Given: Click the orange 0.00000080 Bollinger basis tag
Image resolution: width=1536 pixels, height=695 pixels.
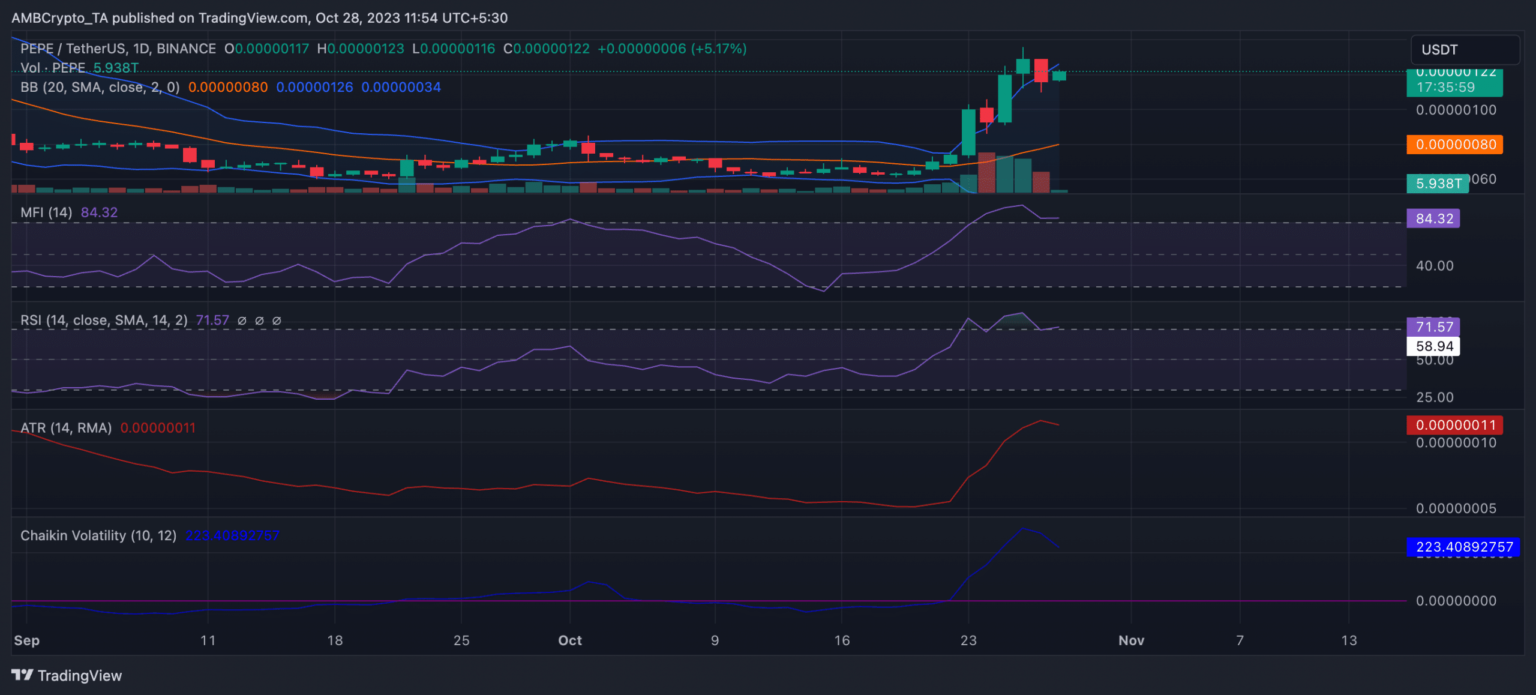Looking at the screenshot, I should pyautogui.click(x=1454, y=144).
